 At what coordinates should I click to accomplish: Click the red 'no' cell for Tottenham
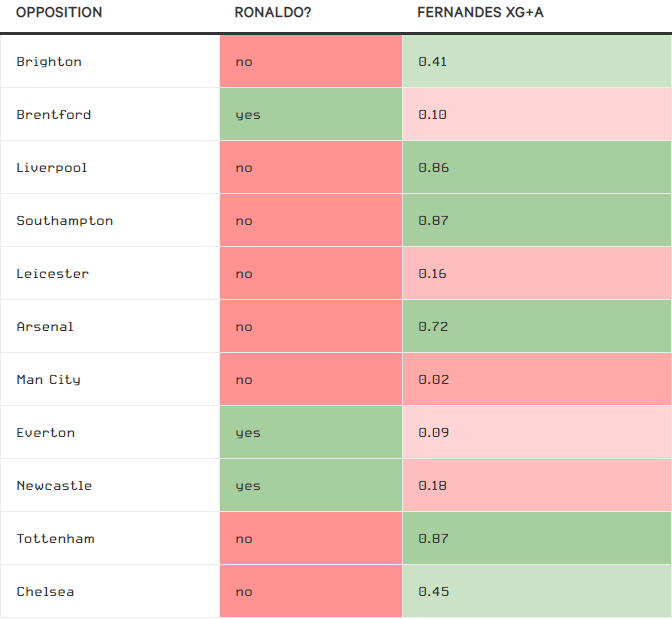pyautogui.click(x=310, y=539)
